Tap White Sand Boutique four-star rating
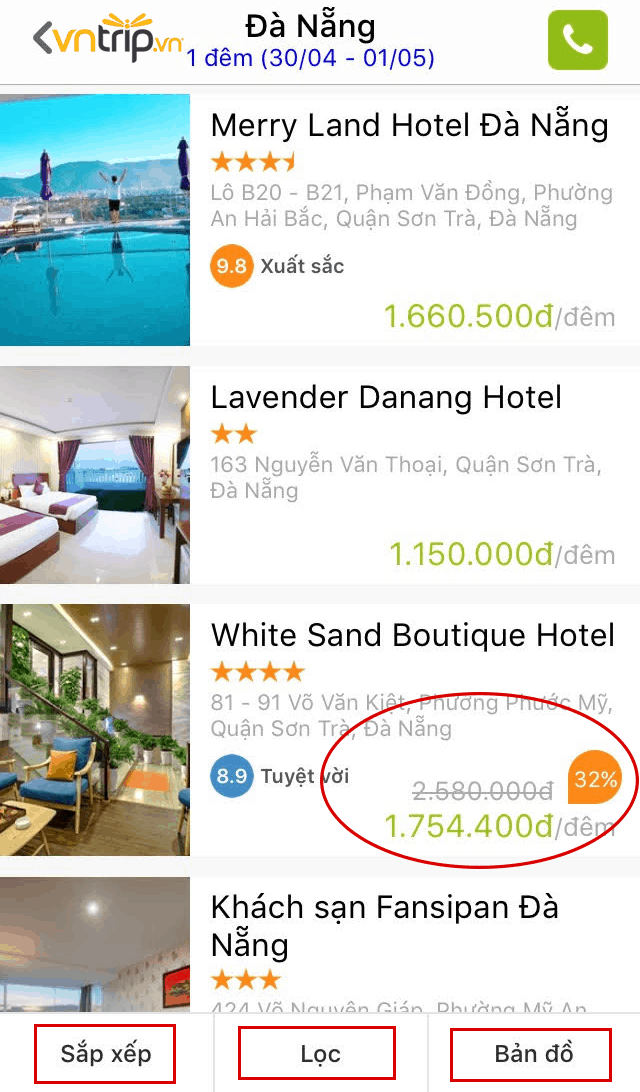 (x=258, y=671)
